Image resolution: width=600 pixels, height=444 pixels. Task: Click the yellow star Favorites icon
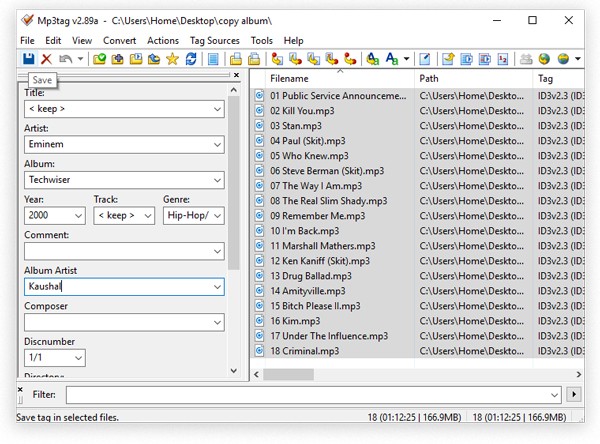point(172,59)
